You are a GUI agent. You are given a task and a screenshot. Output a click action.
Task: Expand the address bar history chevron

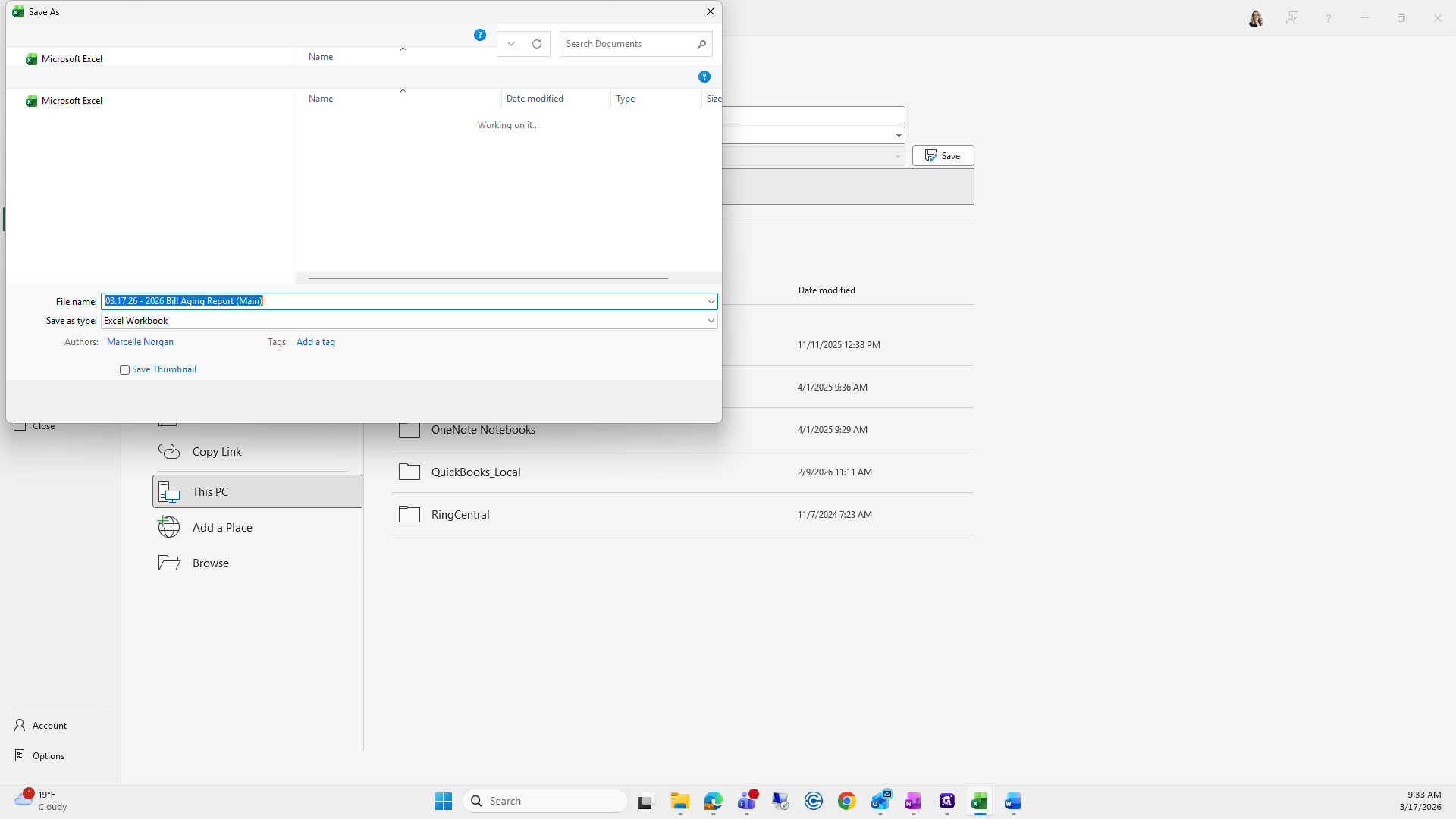511,44
